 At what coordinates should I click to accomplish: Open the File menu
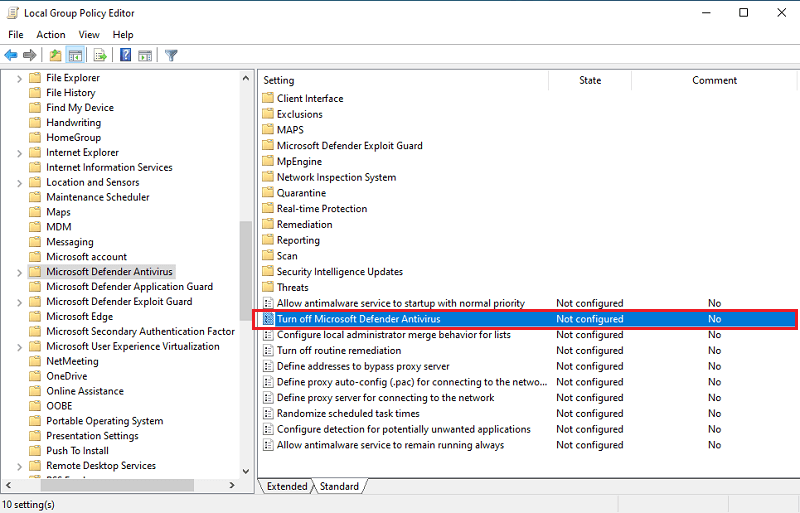(x=16, y=34)
